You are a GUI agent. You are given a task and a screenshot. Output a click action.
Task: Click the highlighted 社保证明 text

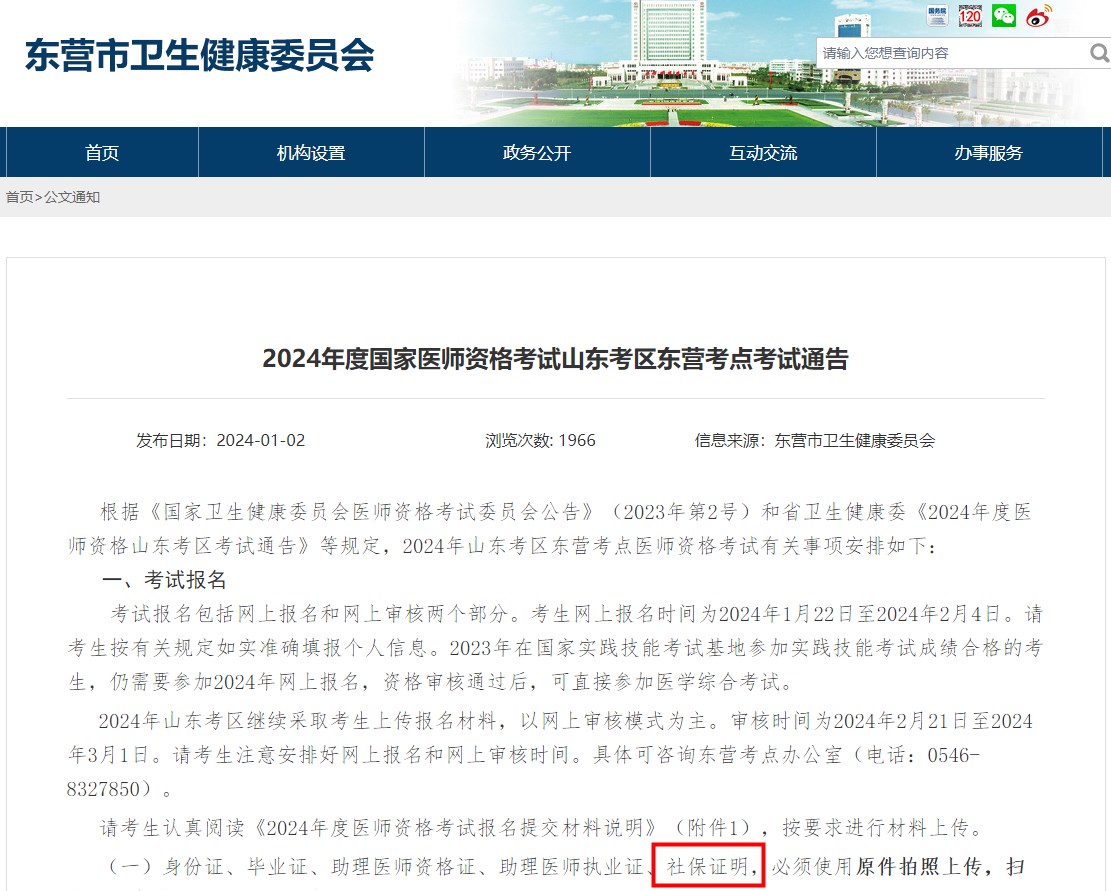point(708,866)
